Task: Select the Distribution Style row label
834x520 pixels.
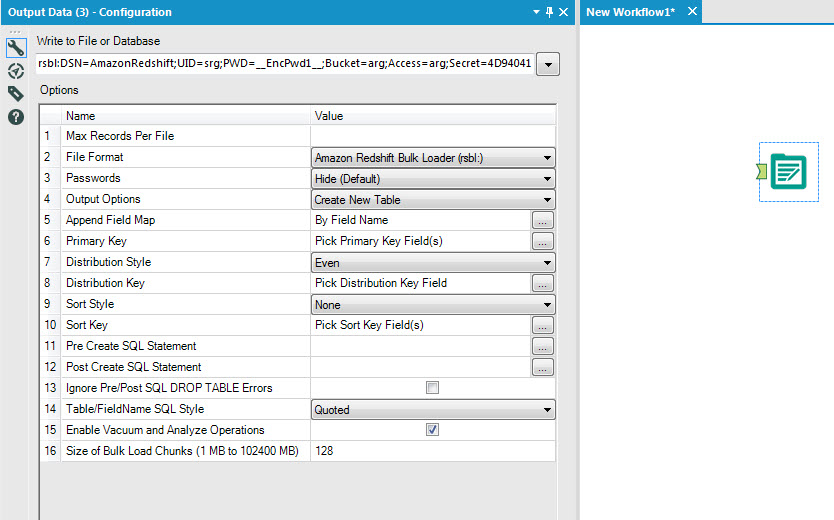Action: [x=109, y=262]
